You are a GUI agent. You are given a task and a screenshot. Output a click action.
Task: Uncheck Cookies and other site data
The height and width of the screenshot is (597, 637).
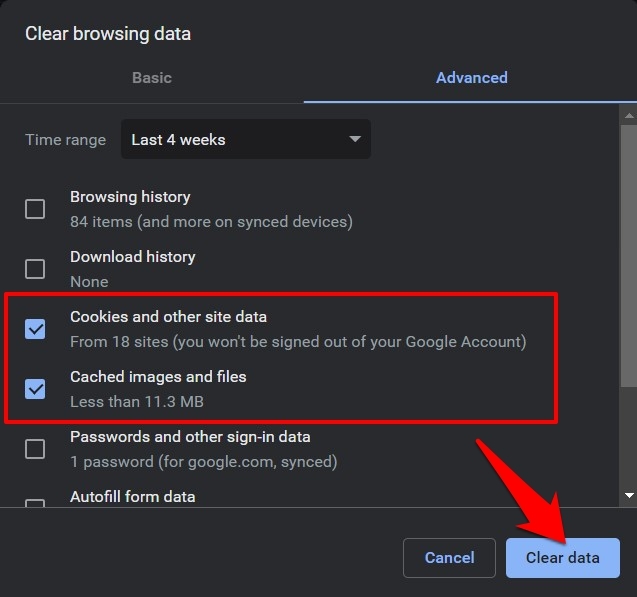coord(35,329)
